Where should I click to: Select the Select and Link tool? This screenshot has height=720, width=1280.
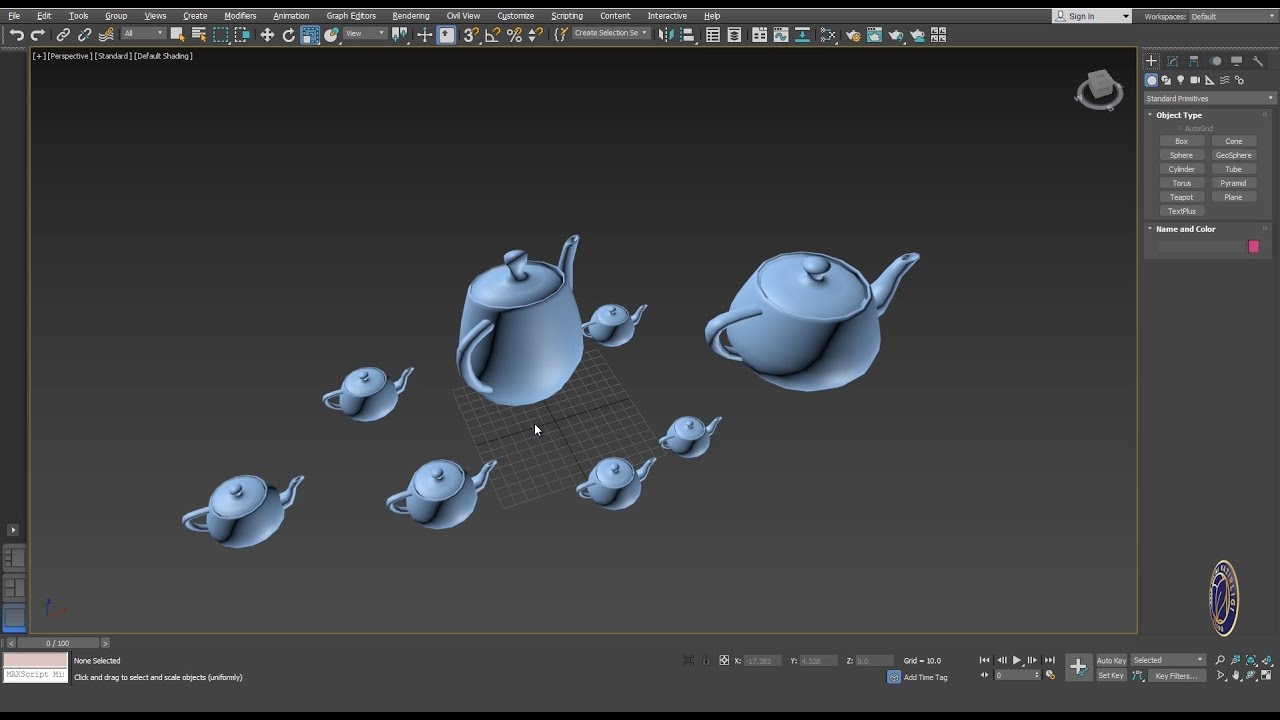tap(63, 35)
